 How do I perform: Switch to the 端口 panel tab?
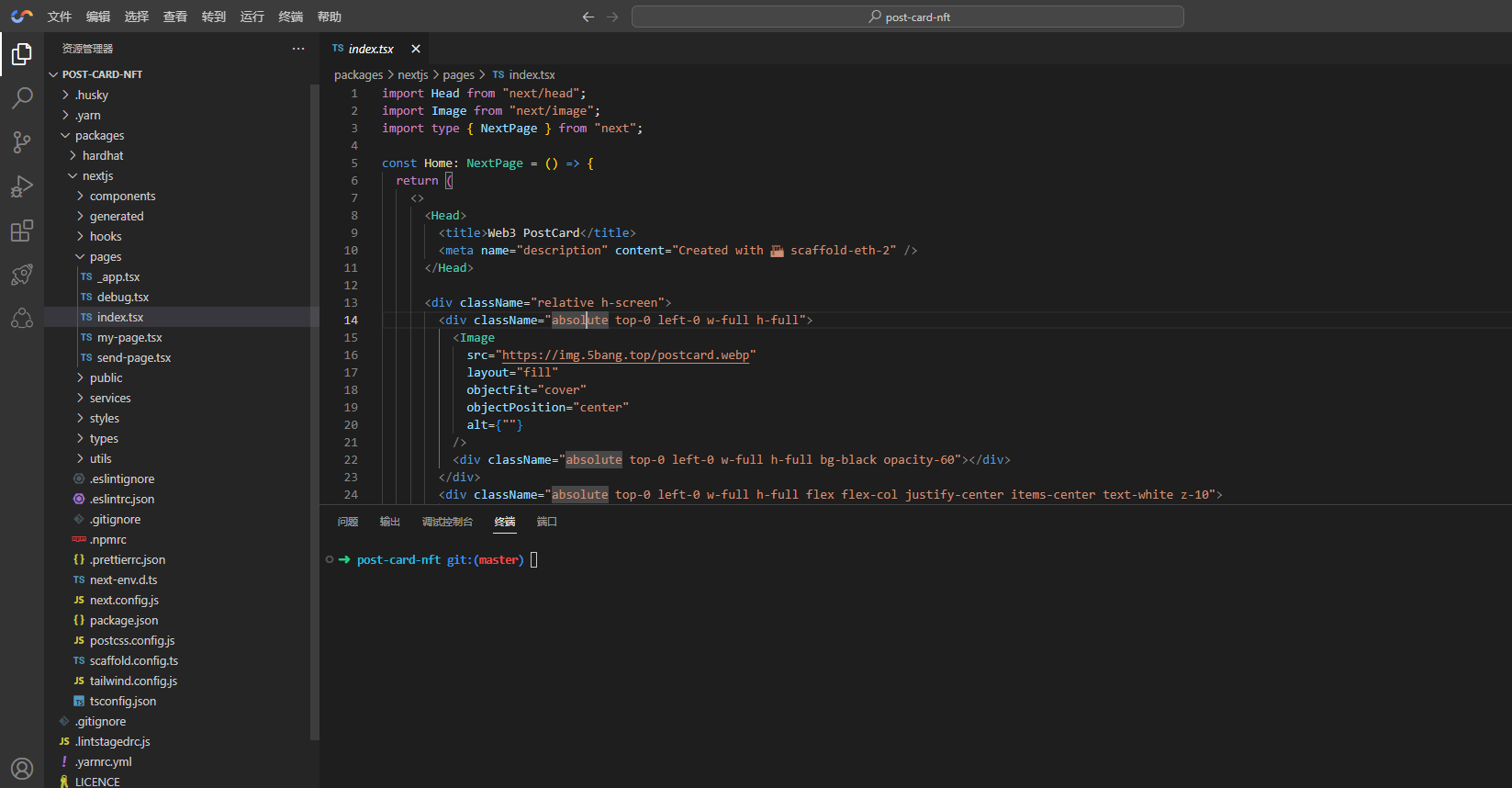point(547,522)
